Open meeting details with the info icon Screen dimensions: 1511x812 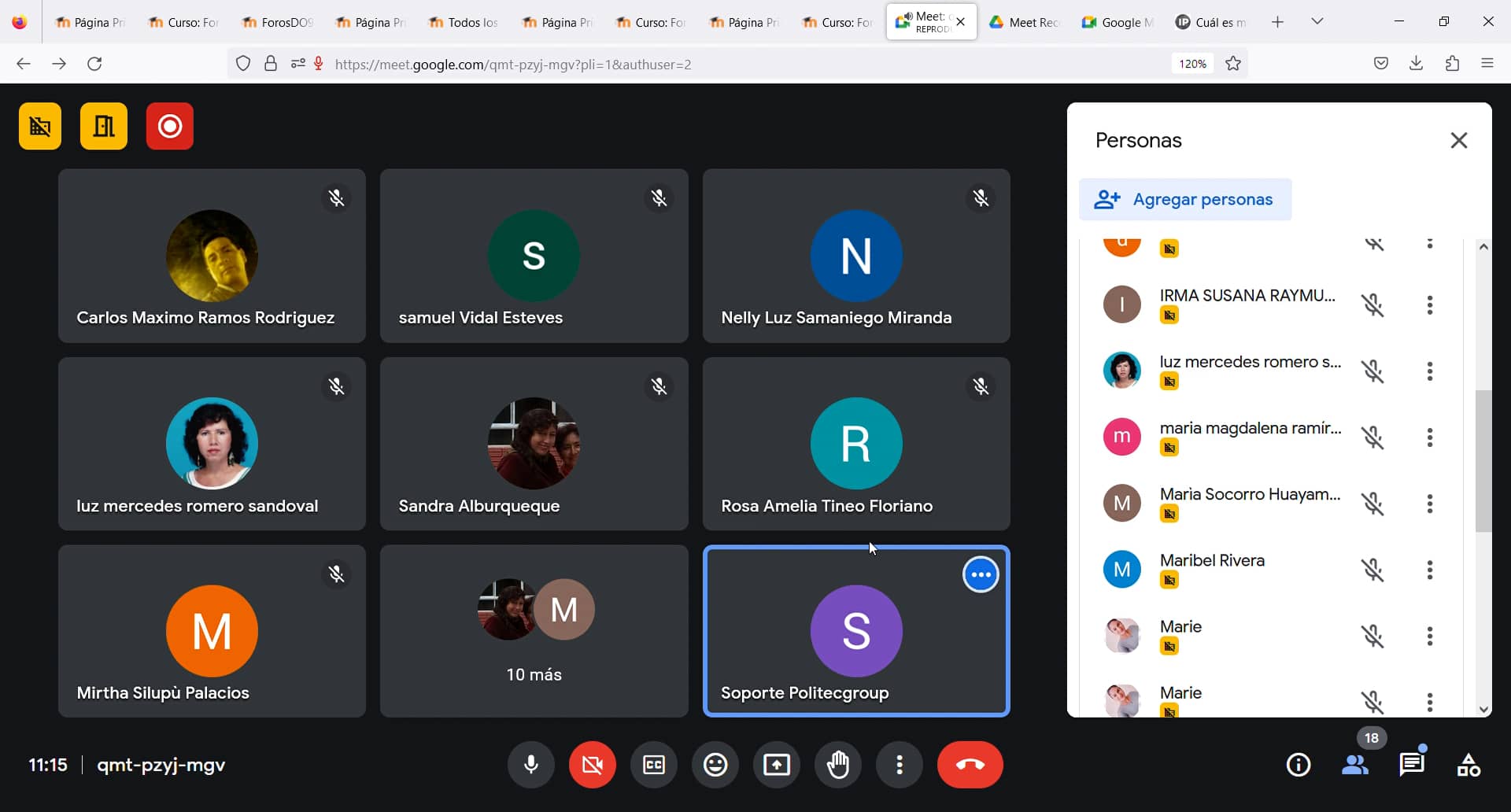[1299, 764]
